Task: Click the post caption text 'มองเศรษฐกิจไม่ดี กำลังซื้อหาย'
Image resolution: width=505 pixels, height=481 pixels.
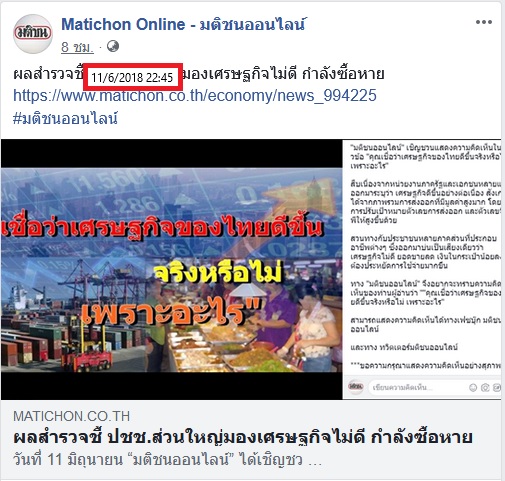Action: tap(284, 74)
